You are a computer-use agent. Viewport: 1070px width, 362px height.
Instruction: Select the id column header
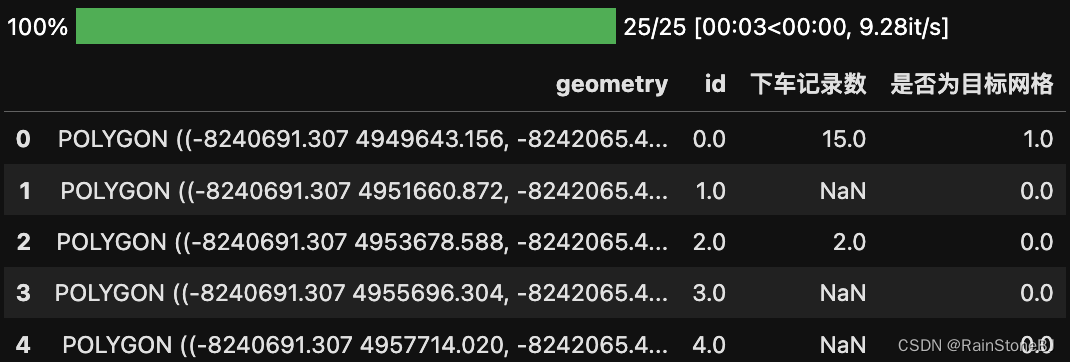(x=714, y=84)
